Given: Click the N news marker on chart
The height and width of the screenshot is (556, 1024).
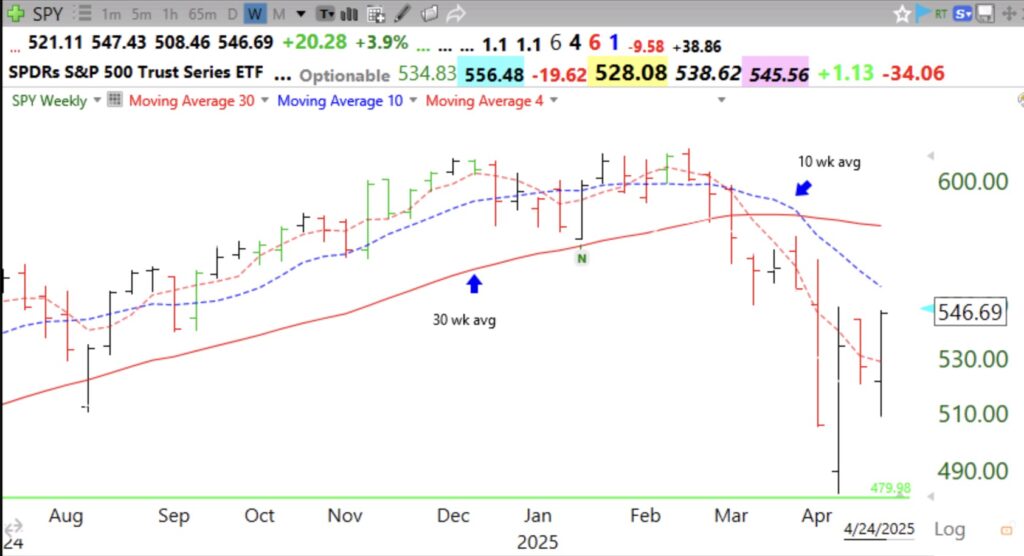Looking at the screenshot, I should coord(581,259).
